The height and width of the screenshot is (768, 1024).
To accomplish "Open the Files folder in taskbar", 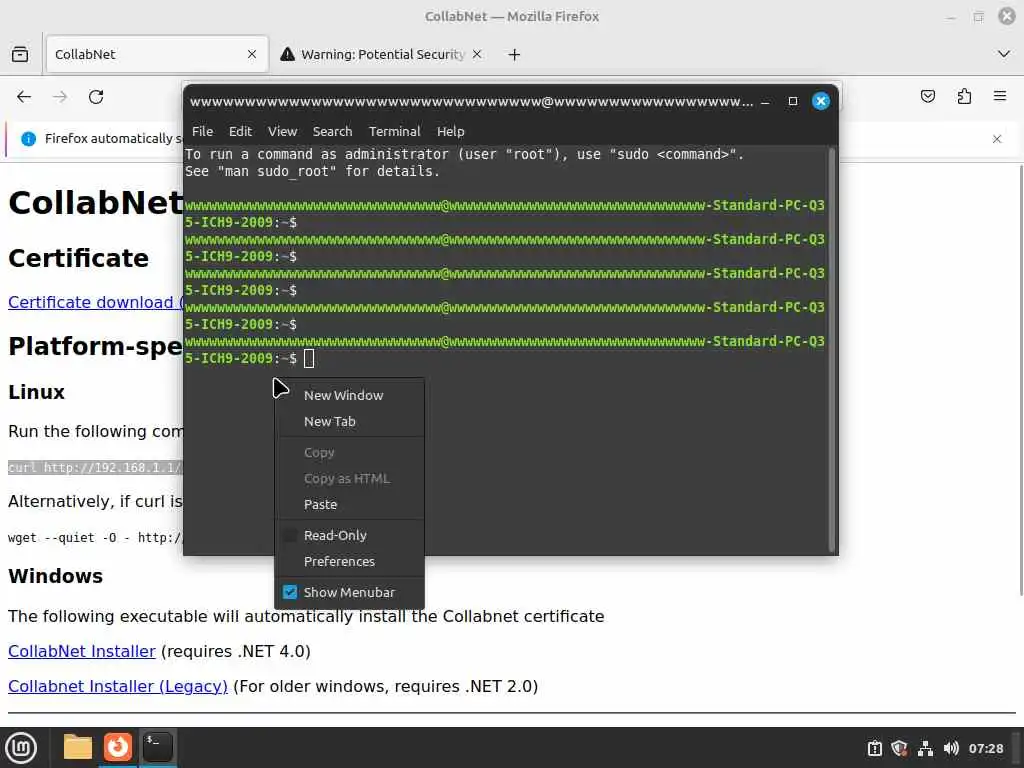I will point(78,747).
